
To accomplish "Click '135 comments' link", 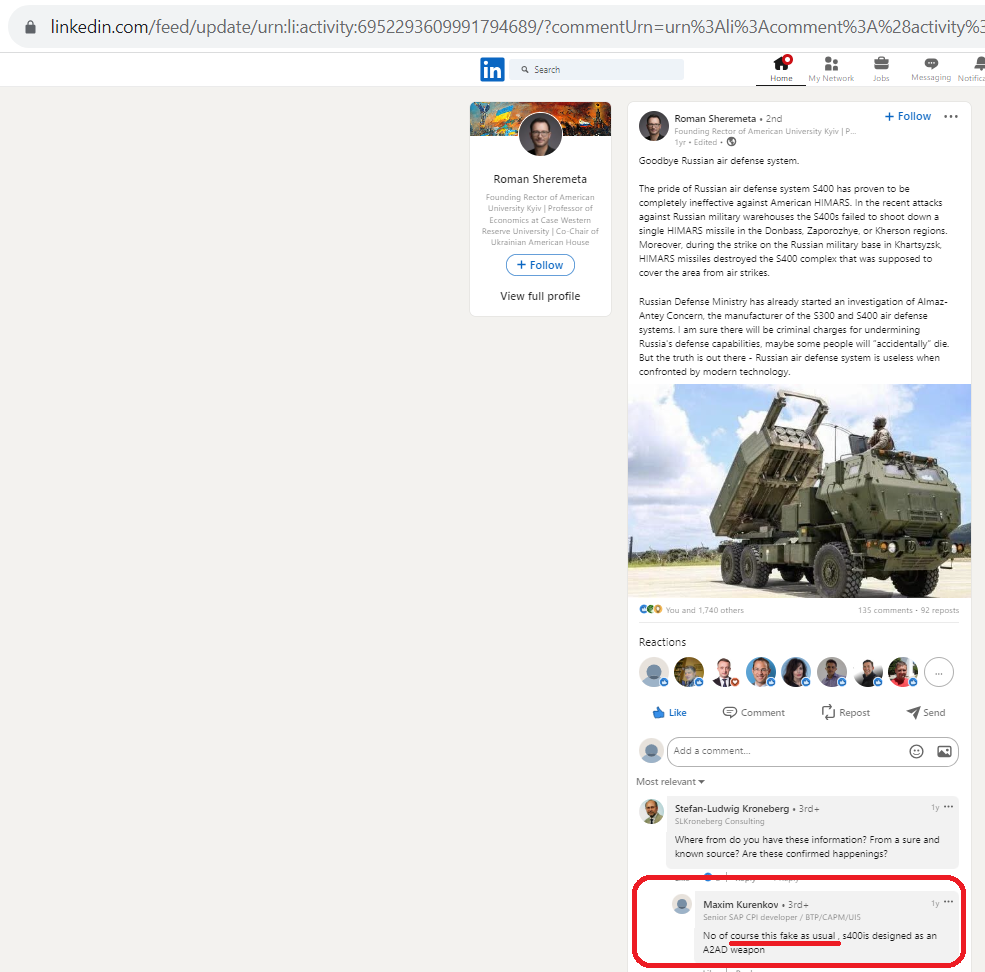I will point(885,610).
